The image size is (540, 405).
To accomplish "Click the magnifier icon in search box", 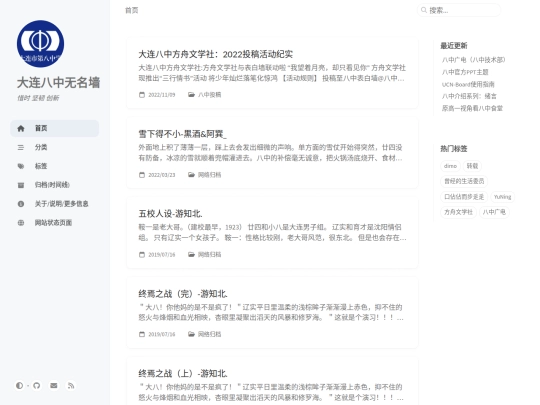I will click(424, 10).
